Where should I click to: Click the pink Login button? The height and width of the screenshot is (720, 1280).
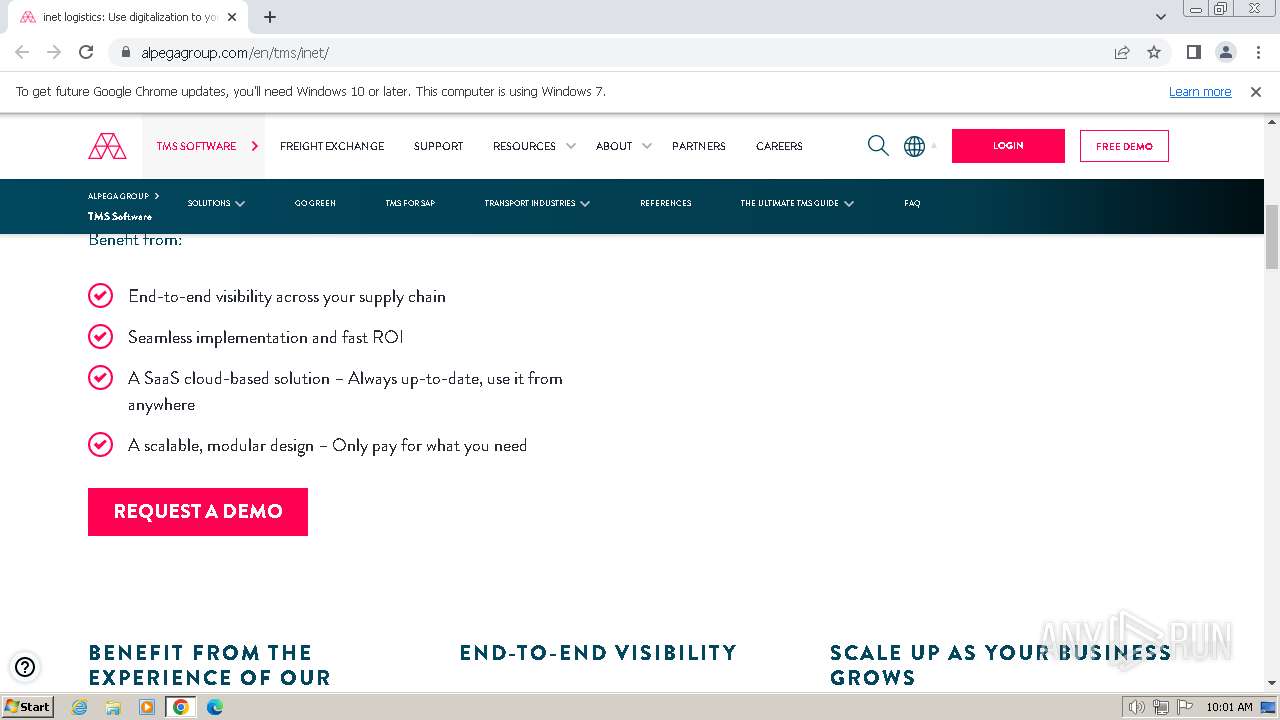coord(1008,146)
